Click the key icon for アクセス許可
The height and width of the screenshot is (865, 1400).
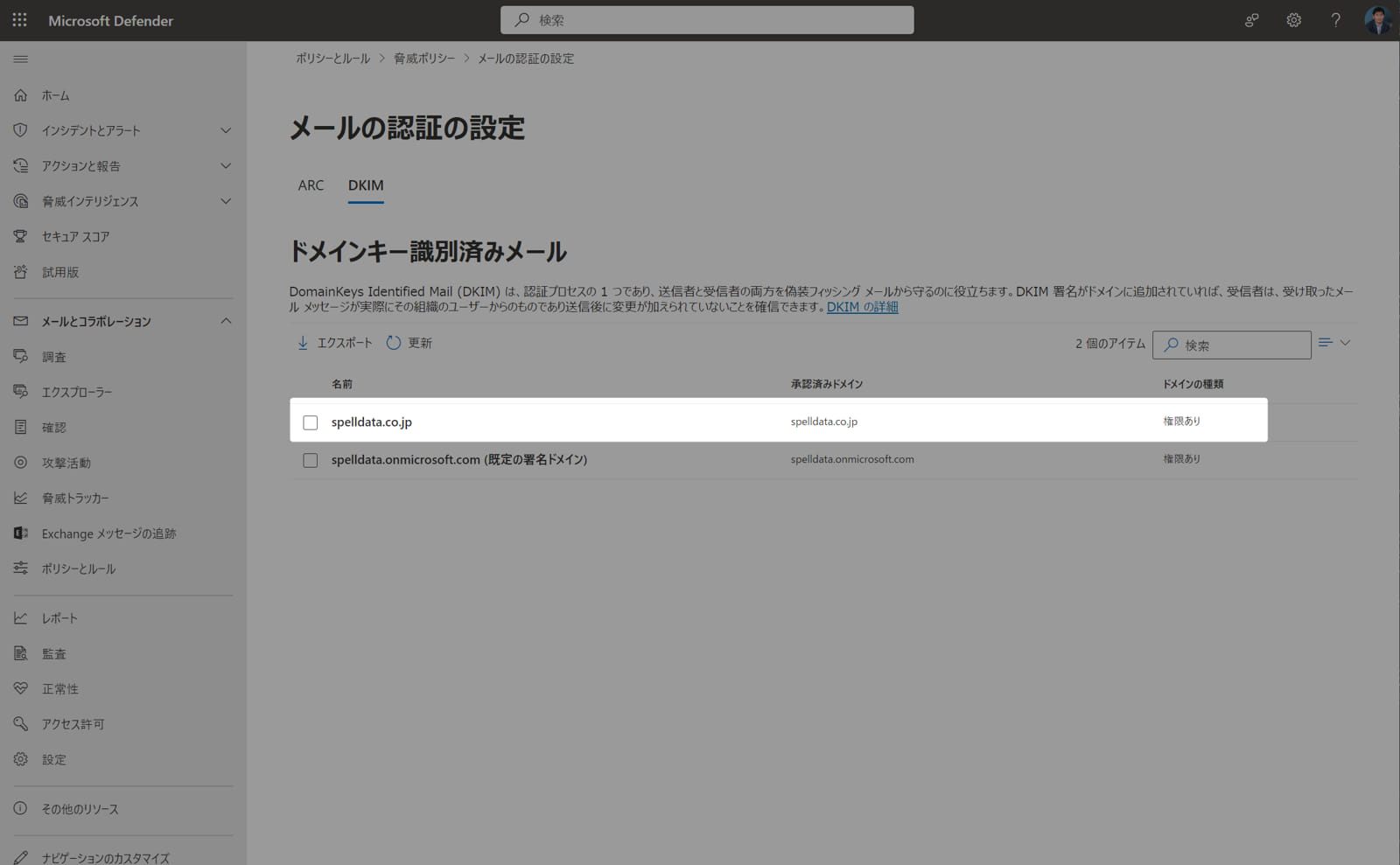20,724
